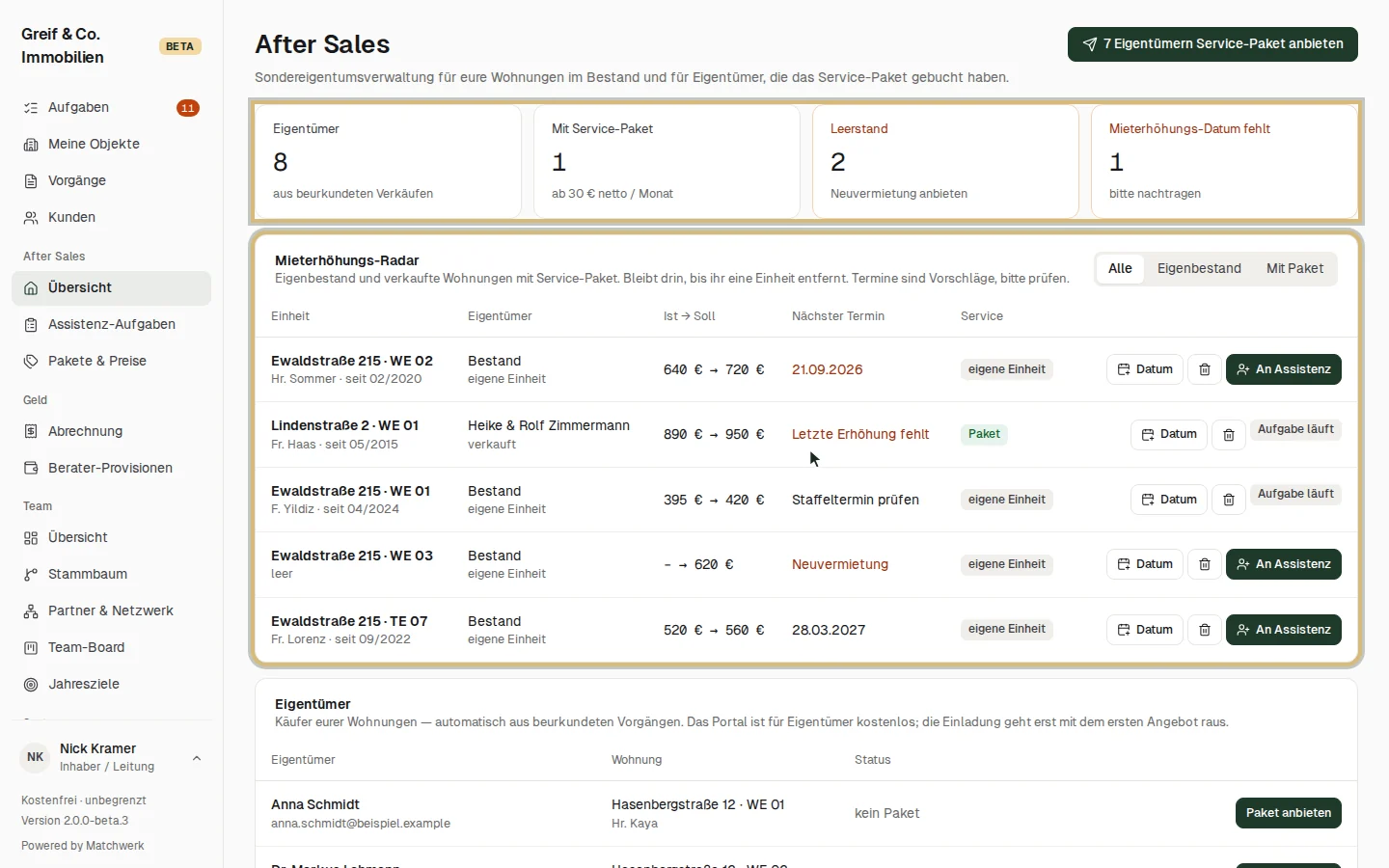Set Datum for Lindenstraße 2 · WE 01
This screenshot has height=868, width=1389.
click(x=1169, y=434)
